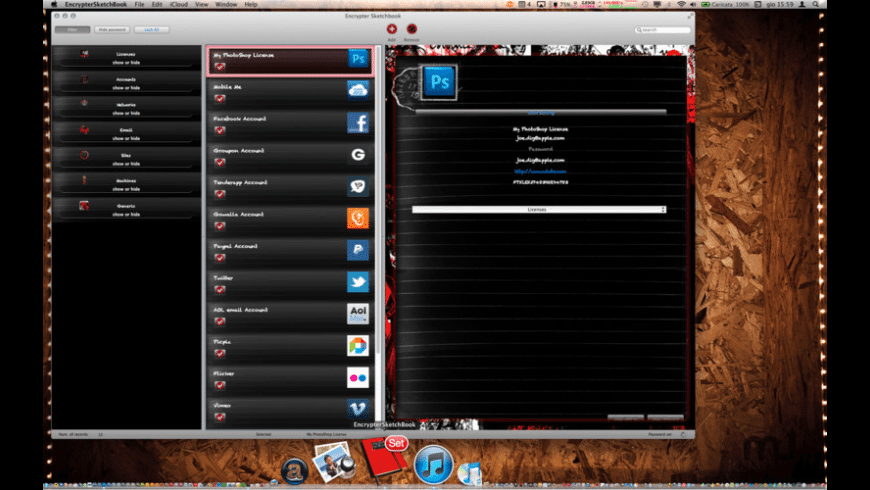This screenshot has width=870, height=490.
Task: Open the red EncrypterSketchBook dock icon
Action: click(x=384, y=458)
